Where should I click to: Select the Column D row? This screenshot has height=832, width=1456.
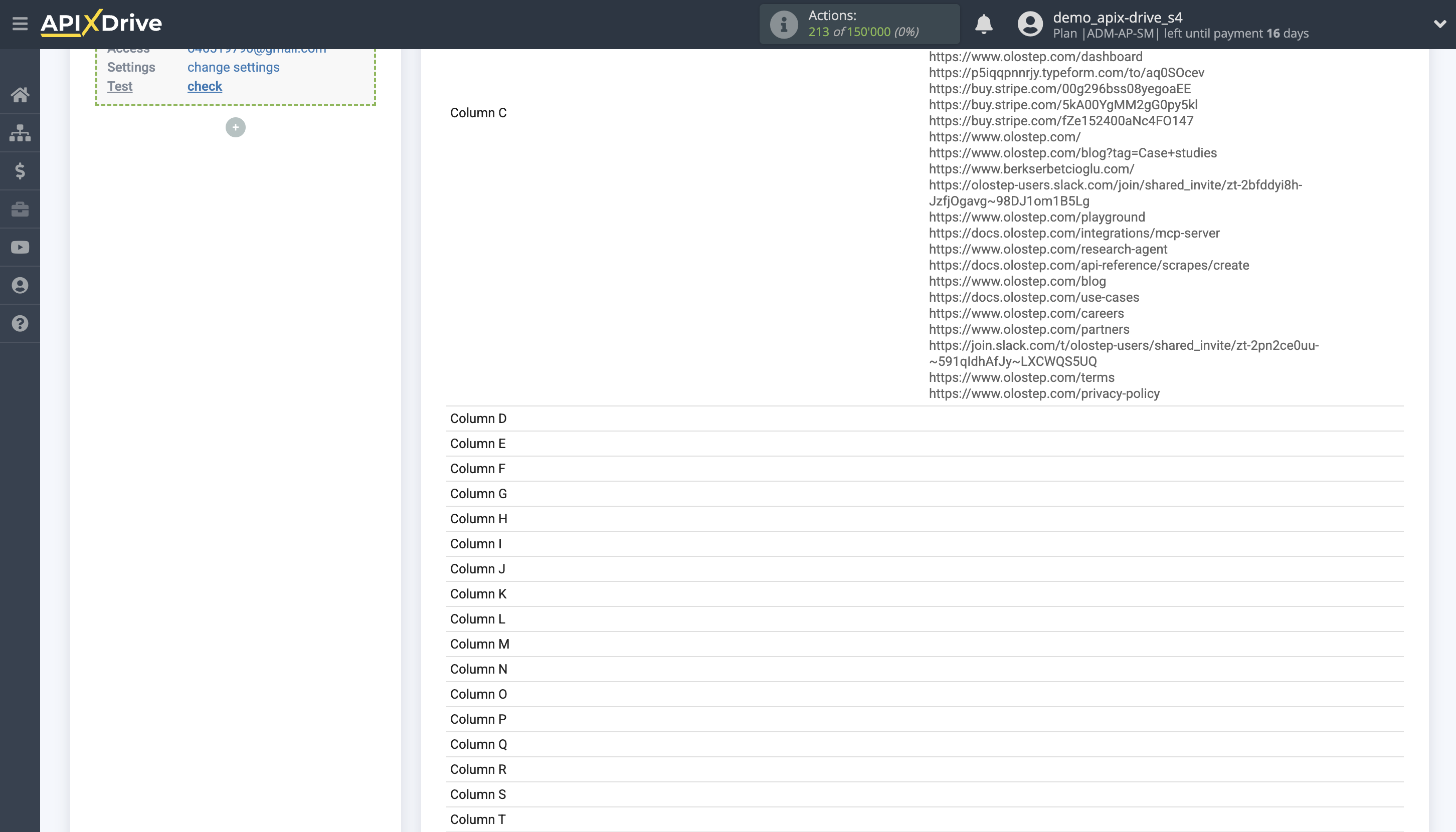[x=478, y=419]
